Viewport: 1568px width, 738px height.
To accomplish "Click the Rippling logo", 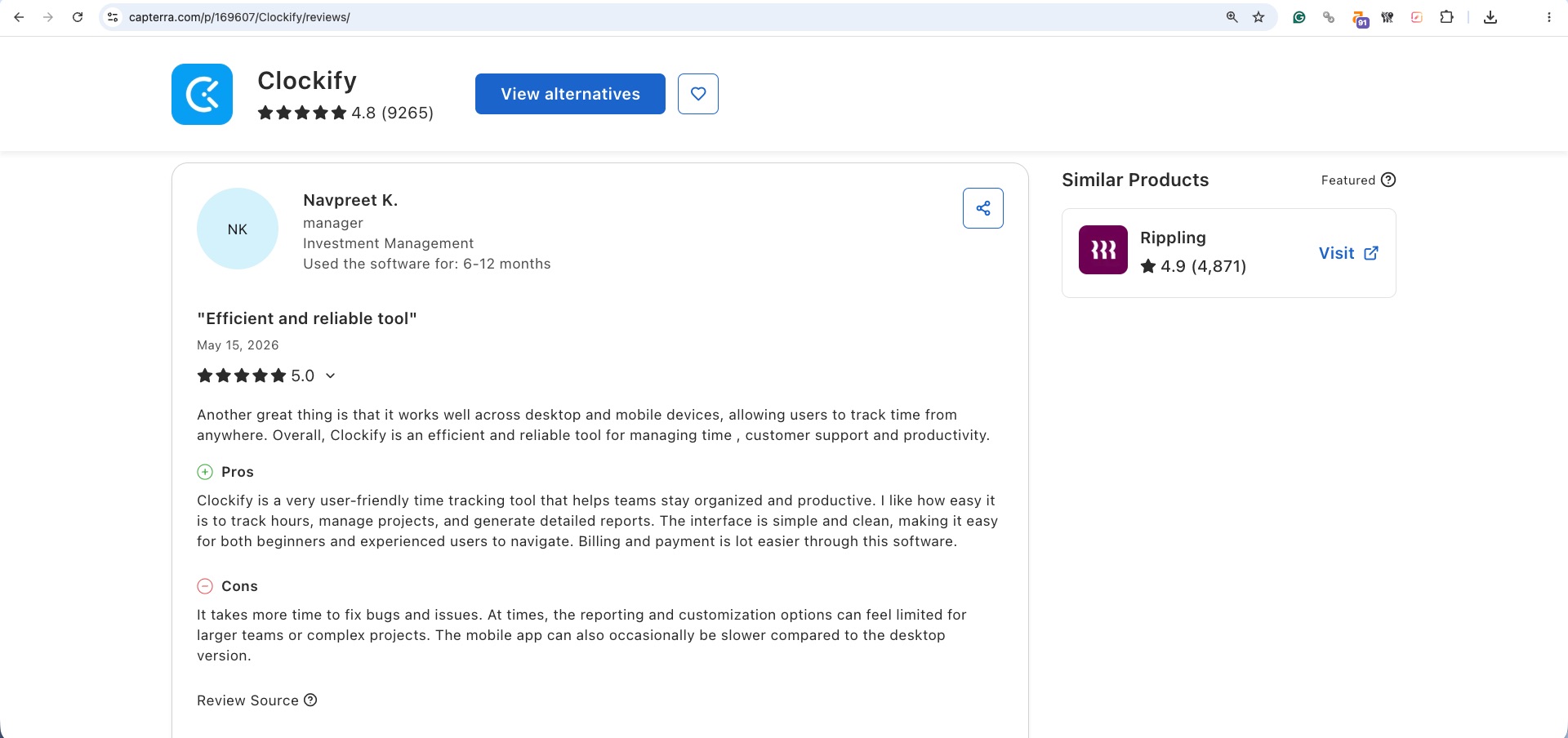I will 1103,250.
